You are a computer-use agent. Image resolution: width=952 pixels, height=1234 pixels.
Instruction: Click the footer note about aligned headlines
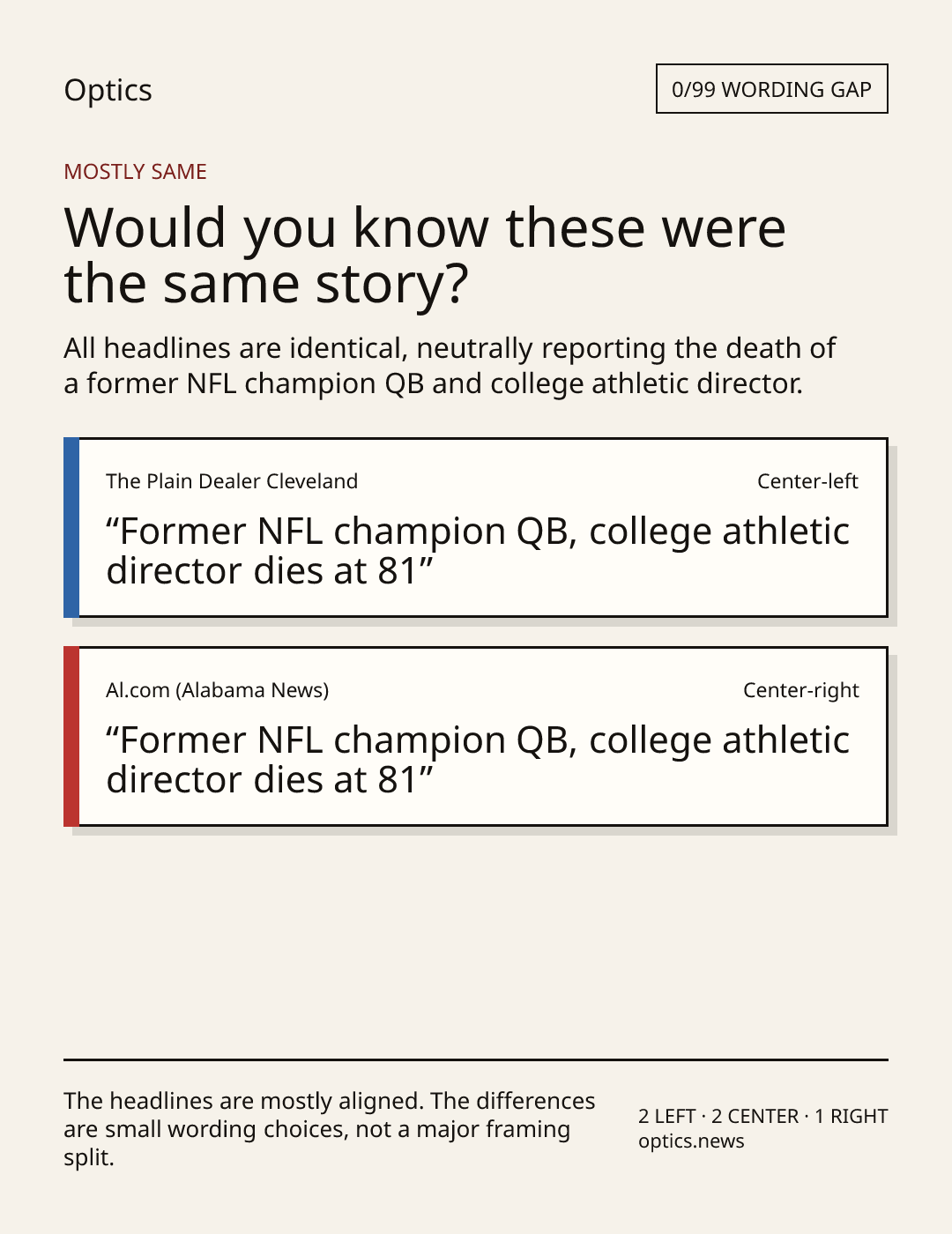click(330, 1129)
